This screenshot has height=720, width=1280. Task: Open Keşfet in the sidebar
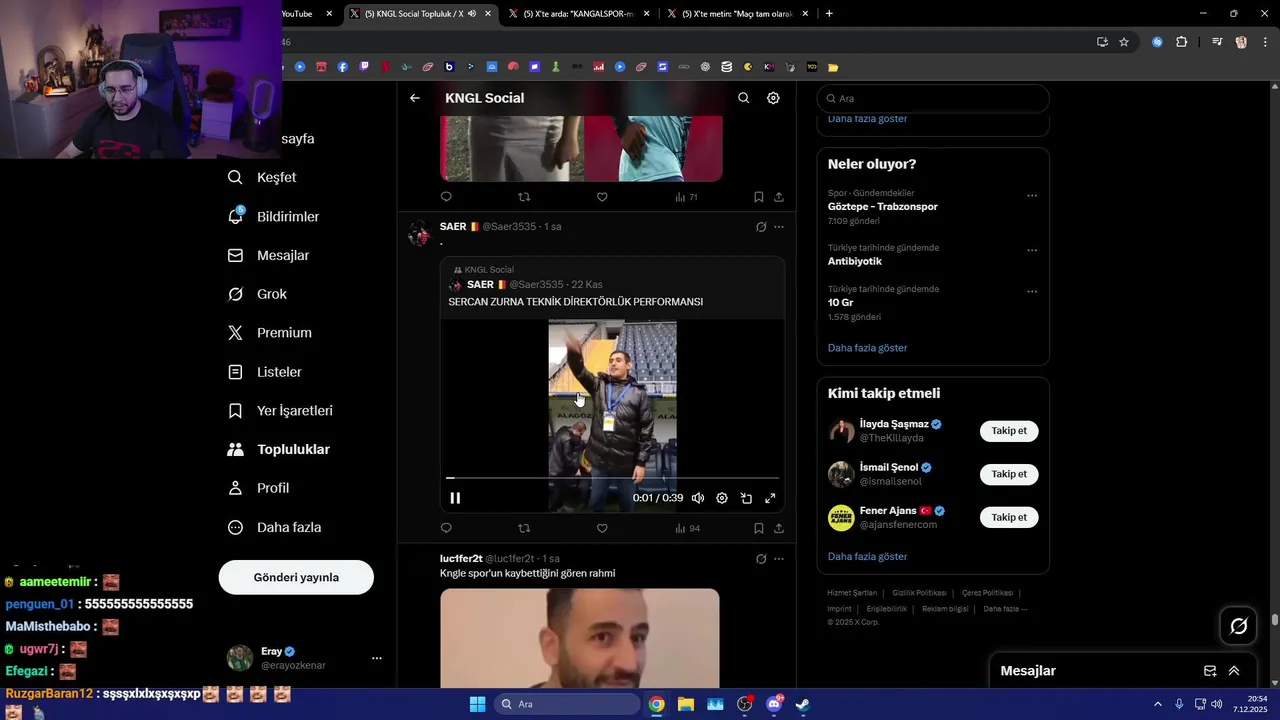tap(263, 177)
